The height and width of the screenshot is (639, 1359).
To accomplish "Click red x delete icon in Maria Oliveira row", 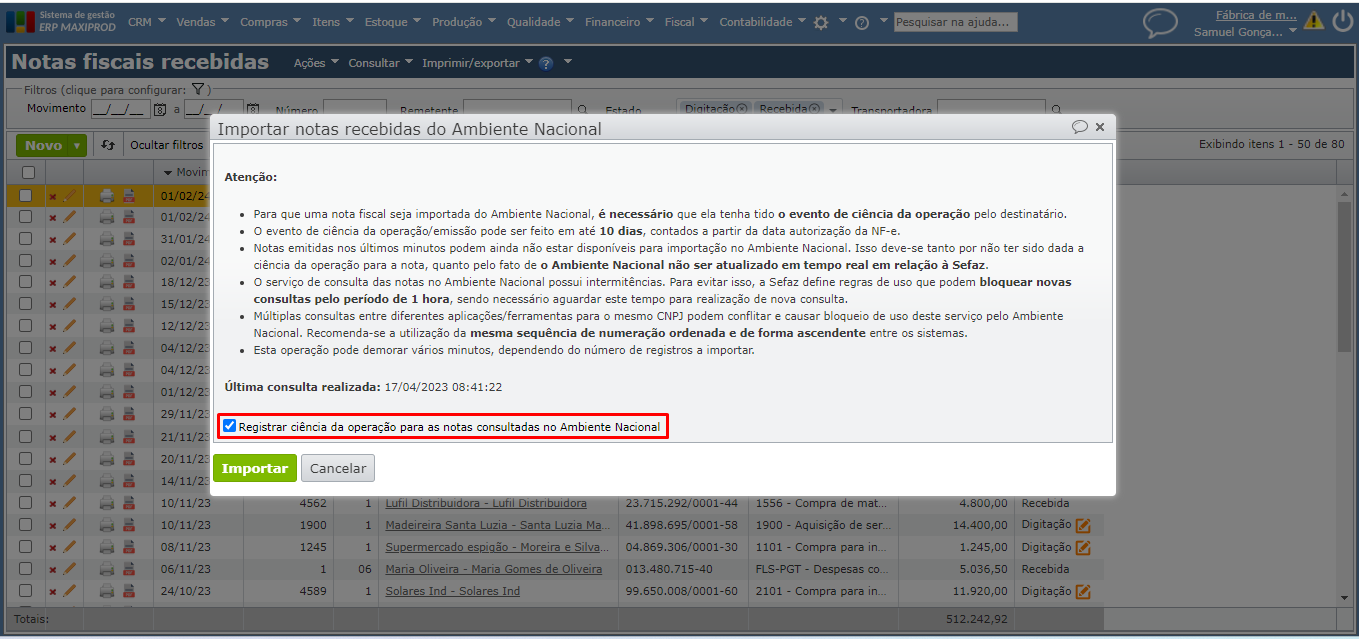I will coord(53,569).
